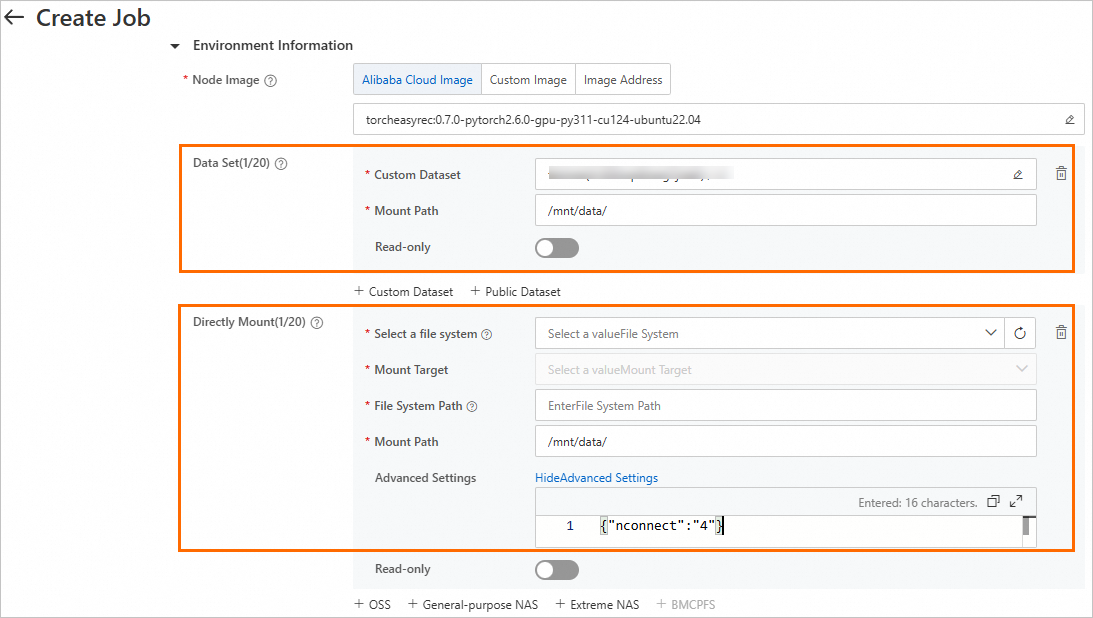Toggle Read-only switch for Directly Mount

pos(557,570)
